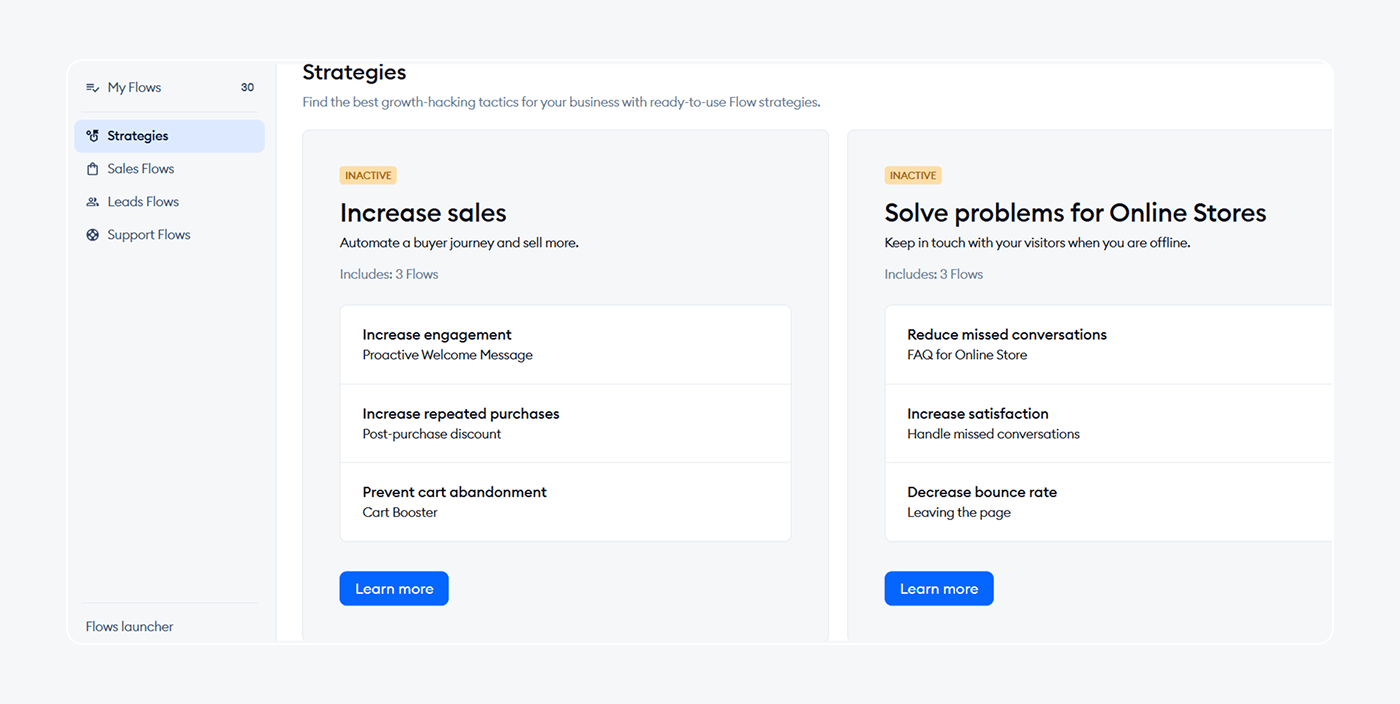The width and height of the screenshot is (1400, 704).
Task: Click Solve problems for Online Stores title
Action: pos(1075,213)
